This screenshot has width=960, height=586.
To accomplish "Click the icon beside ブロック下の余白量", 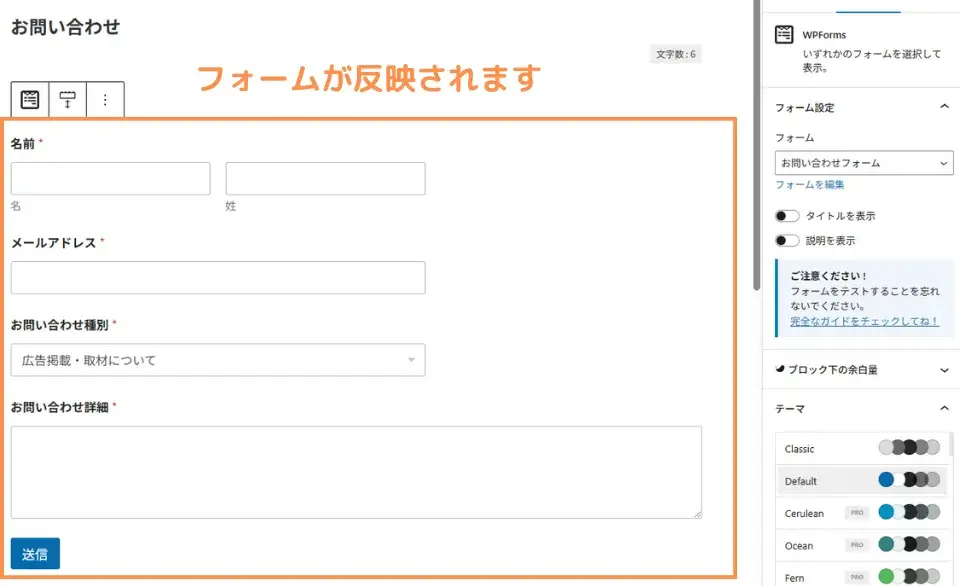I will (779, 369).
